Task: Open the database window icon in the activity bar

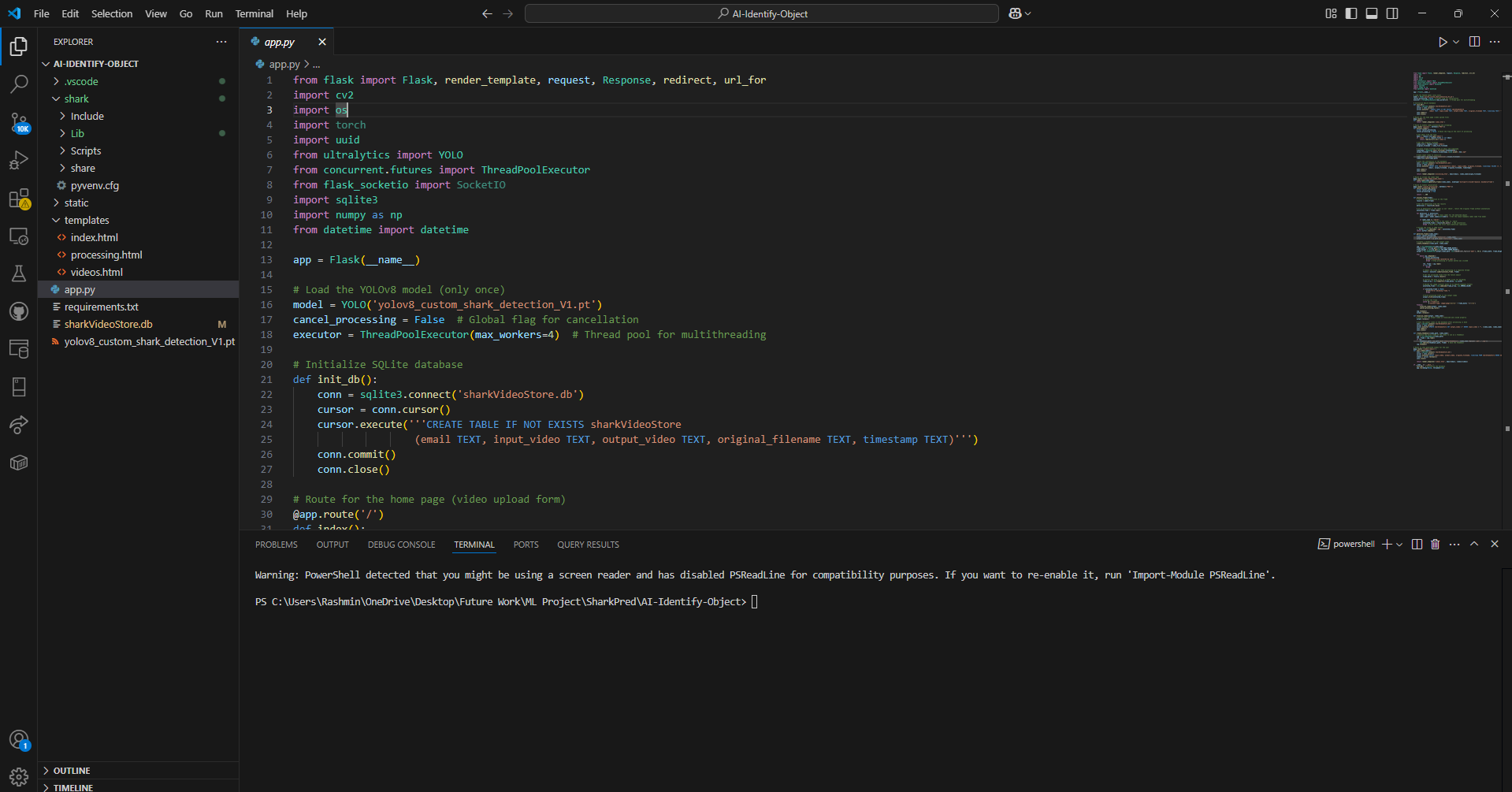Action: [19, 349]
